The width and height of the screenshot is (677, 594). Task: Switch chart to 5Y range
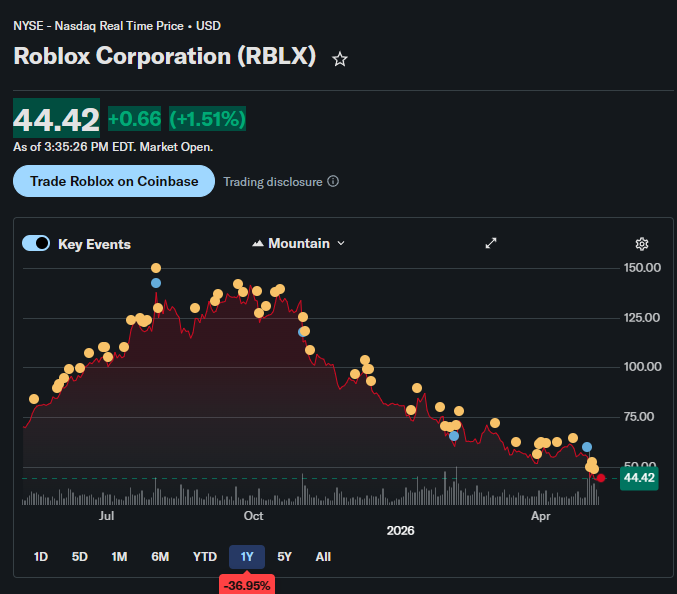(x=285, y=557)
